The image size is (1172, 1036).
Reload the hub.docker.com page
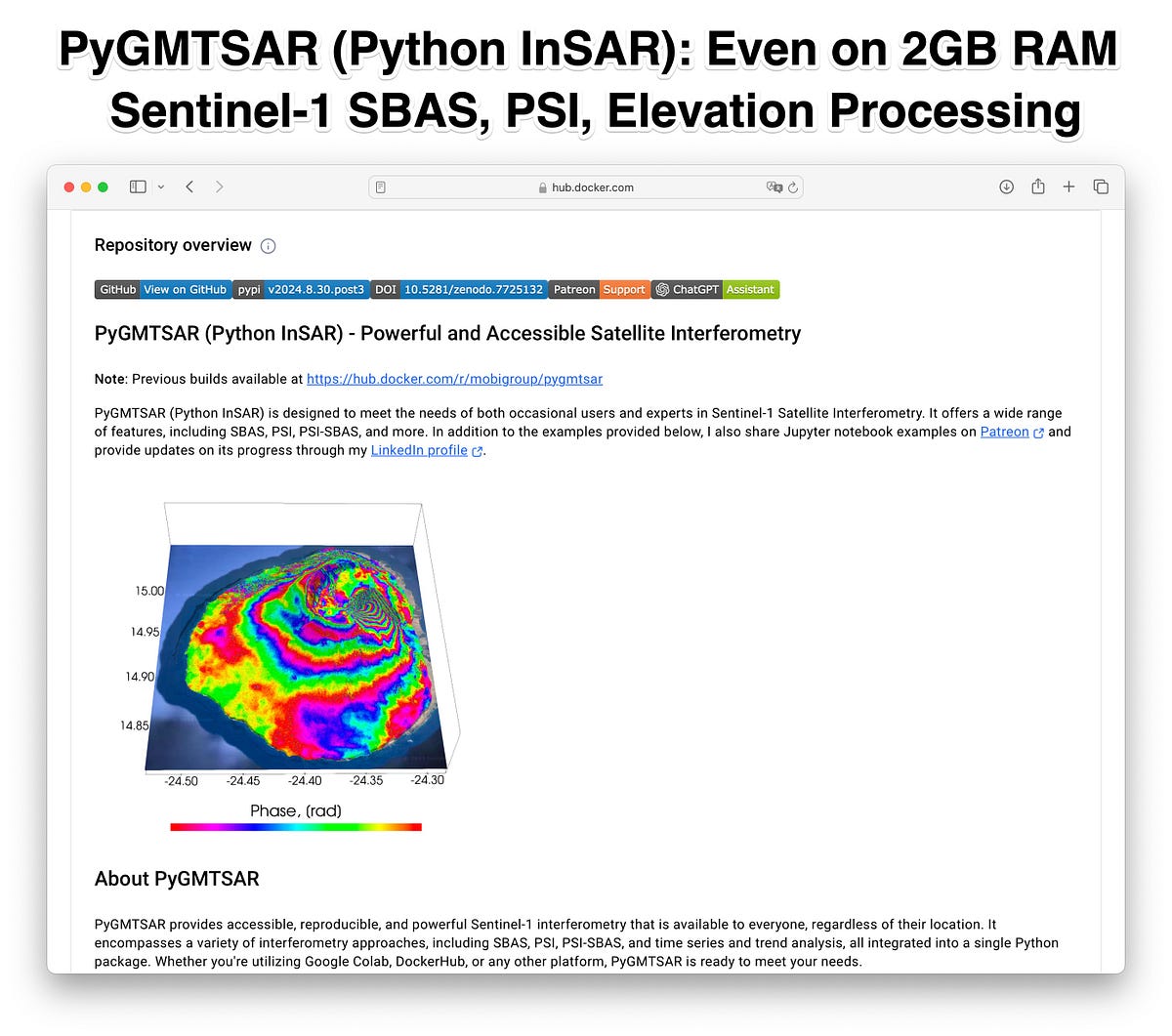click(x=792, y=186)
